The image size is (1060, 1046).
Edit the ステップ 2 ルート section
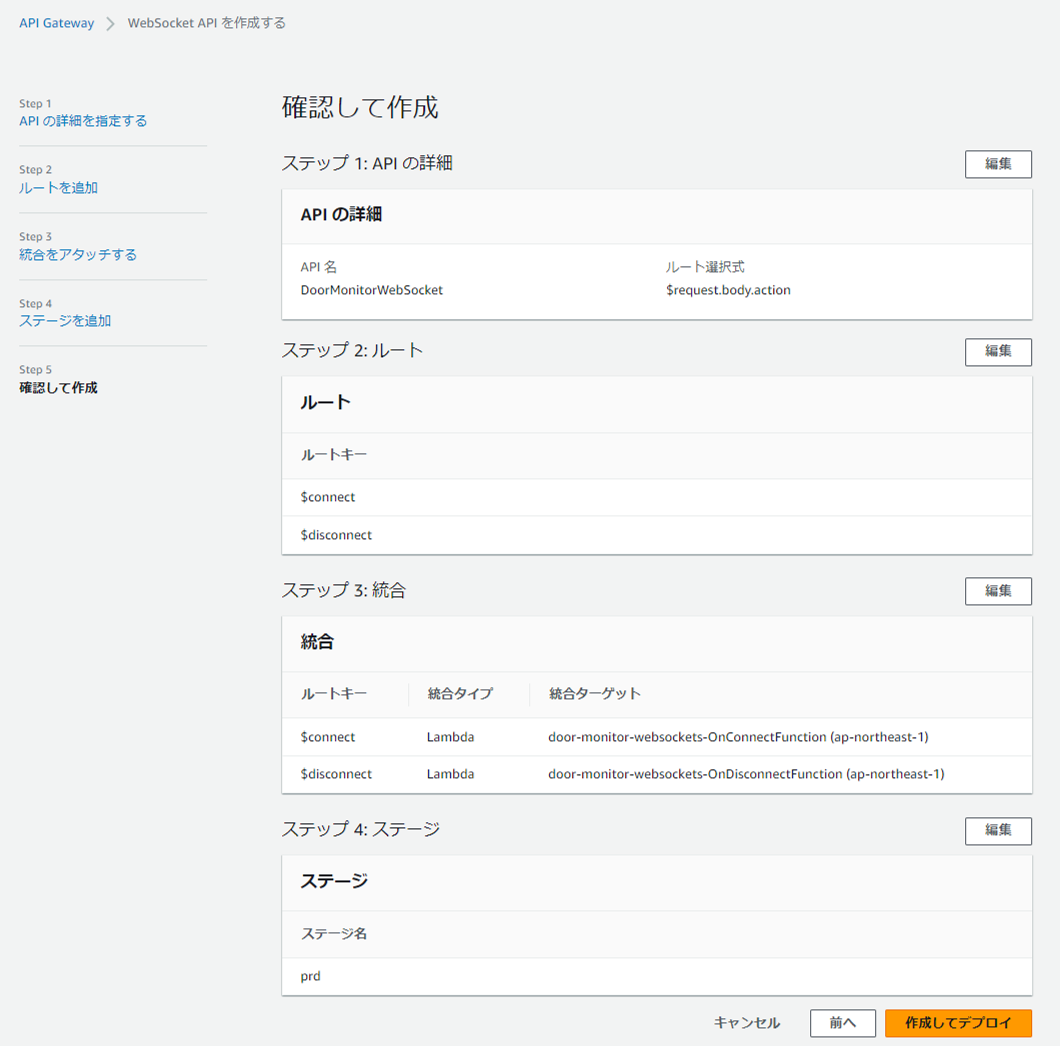(x=997, y=351)
